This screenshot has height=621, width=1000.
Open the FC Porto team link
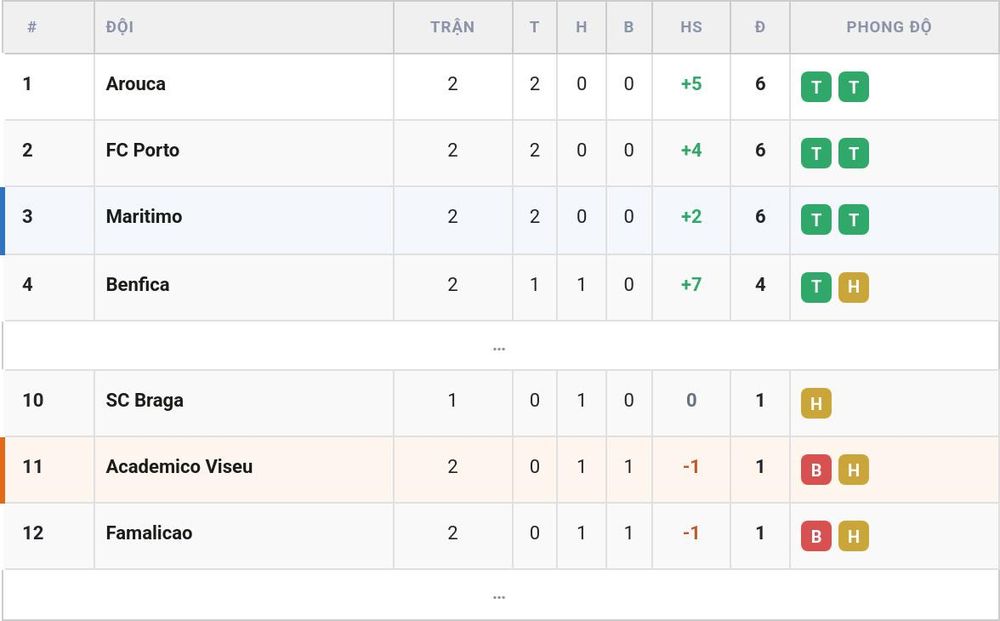pyautogui.click(x=142, y=150)
